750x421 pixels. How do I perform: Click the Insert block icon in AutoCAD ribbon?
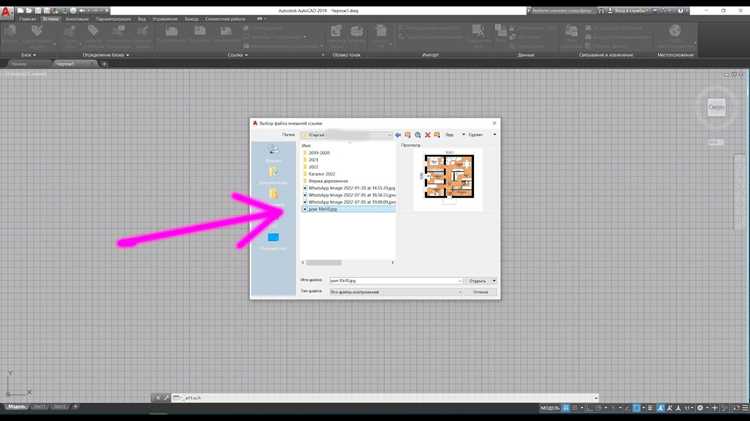click(x=11, y=33)
